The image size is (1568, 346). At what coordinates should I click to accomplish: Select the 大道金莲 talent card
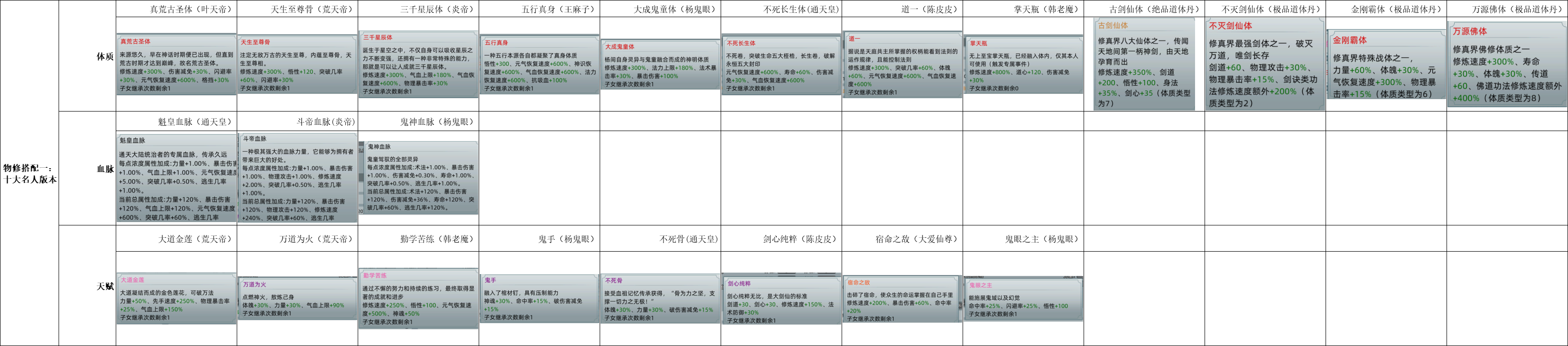(x=176, y=298)
